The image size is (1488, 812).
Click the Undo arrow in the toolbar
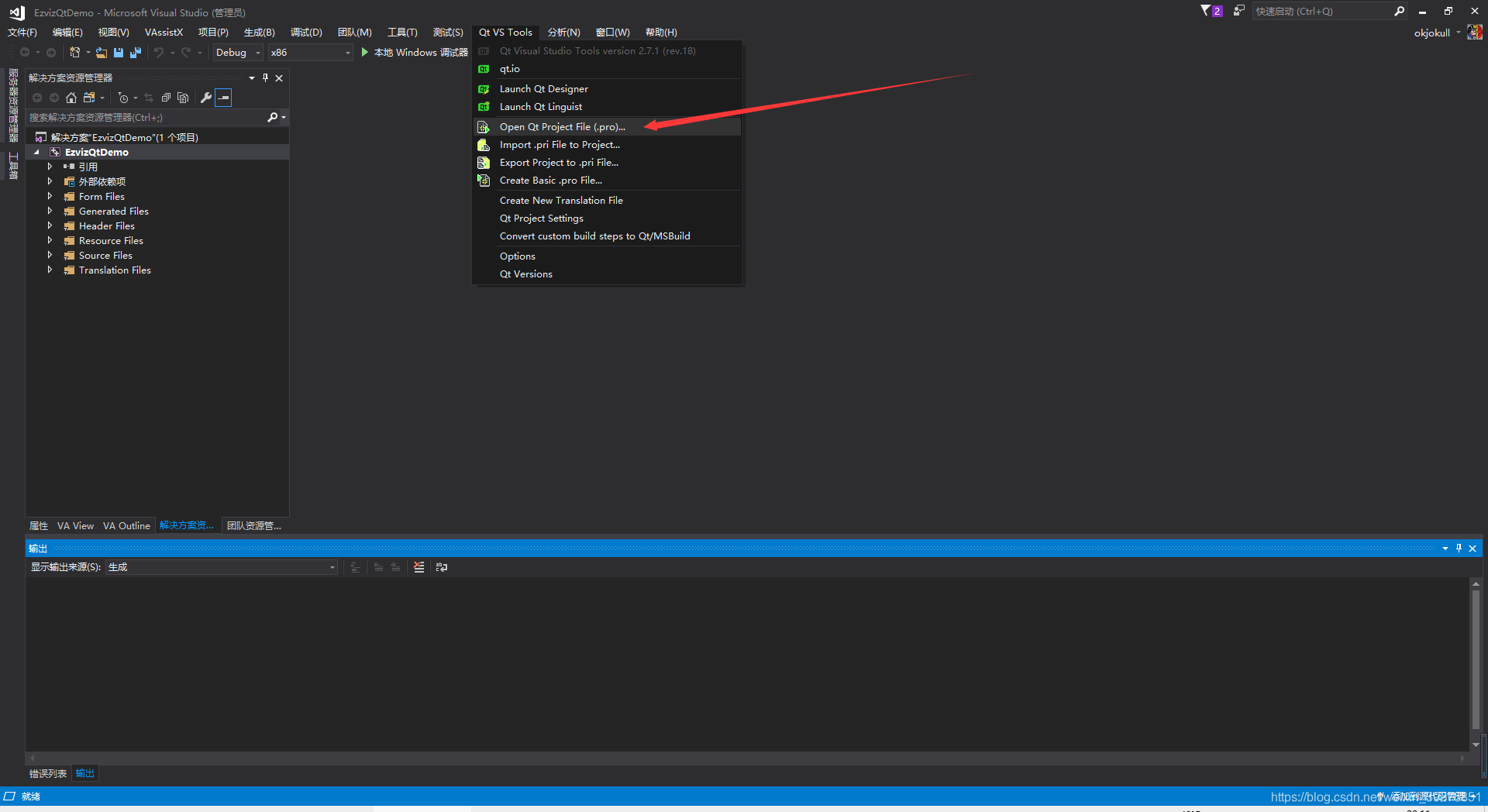159,53
